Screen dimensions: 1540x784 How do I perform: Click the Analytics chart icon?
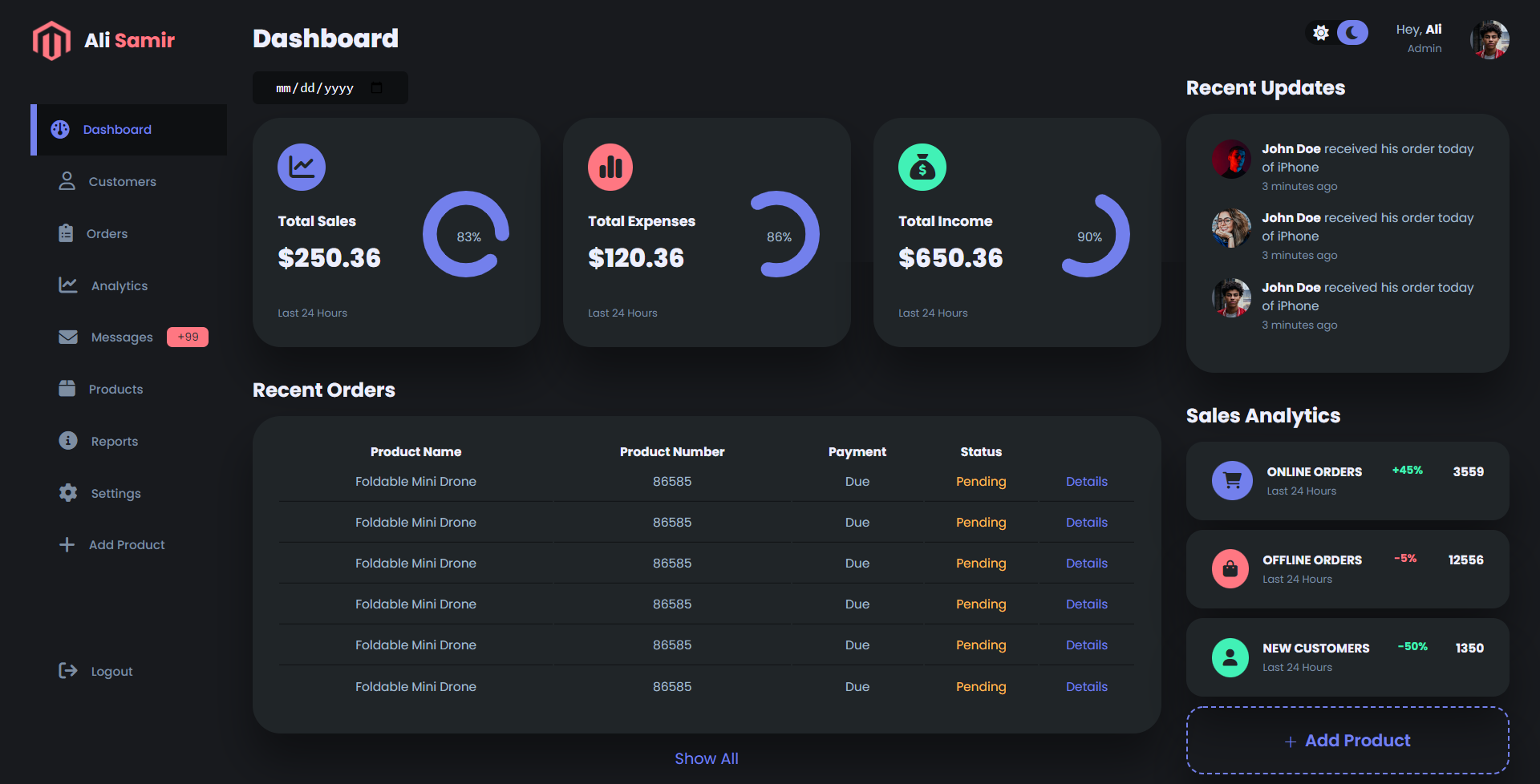coord(67,285)
